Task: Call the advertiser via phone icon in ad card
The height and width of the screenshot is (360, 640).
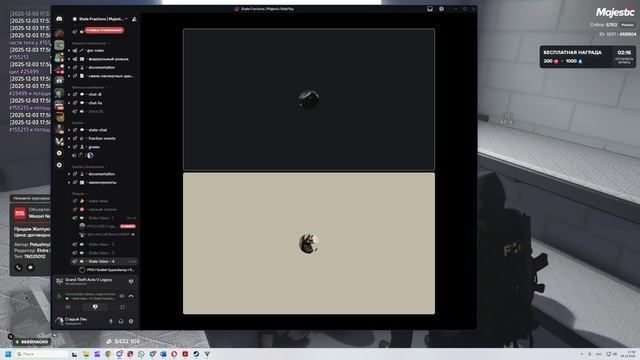Action: tap(19, 267)
